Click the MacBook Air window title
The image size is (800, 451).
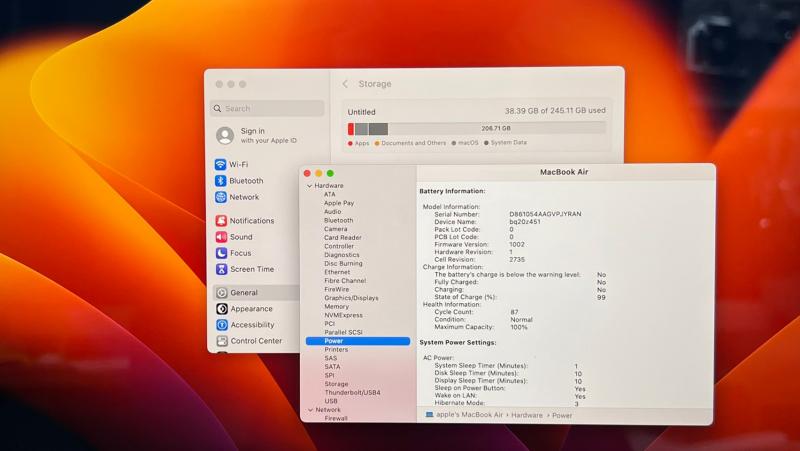point(564,172)
